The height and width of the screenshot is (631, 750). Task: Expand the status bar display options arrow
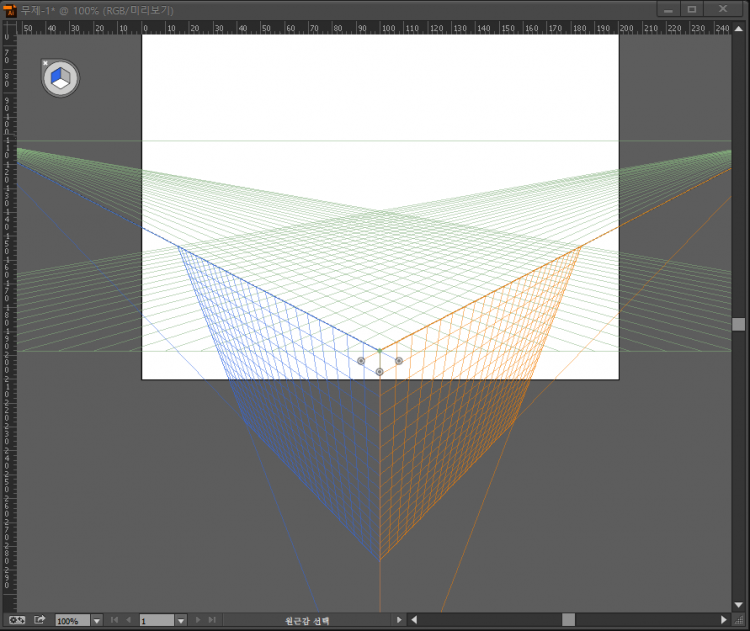point(400,620)
